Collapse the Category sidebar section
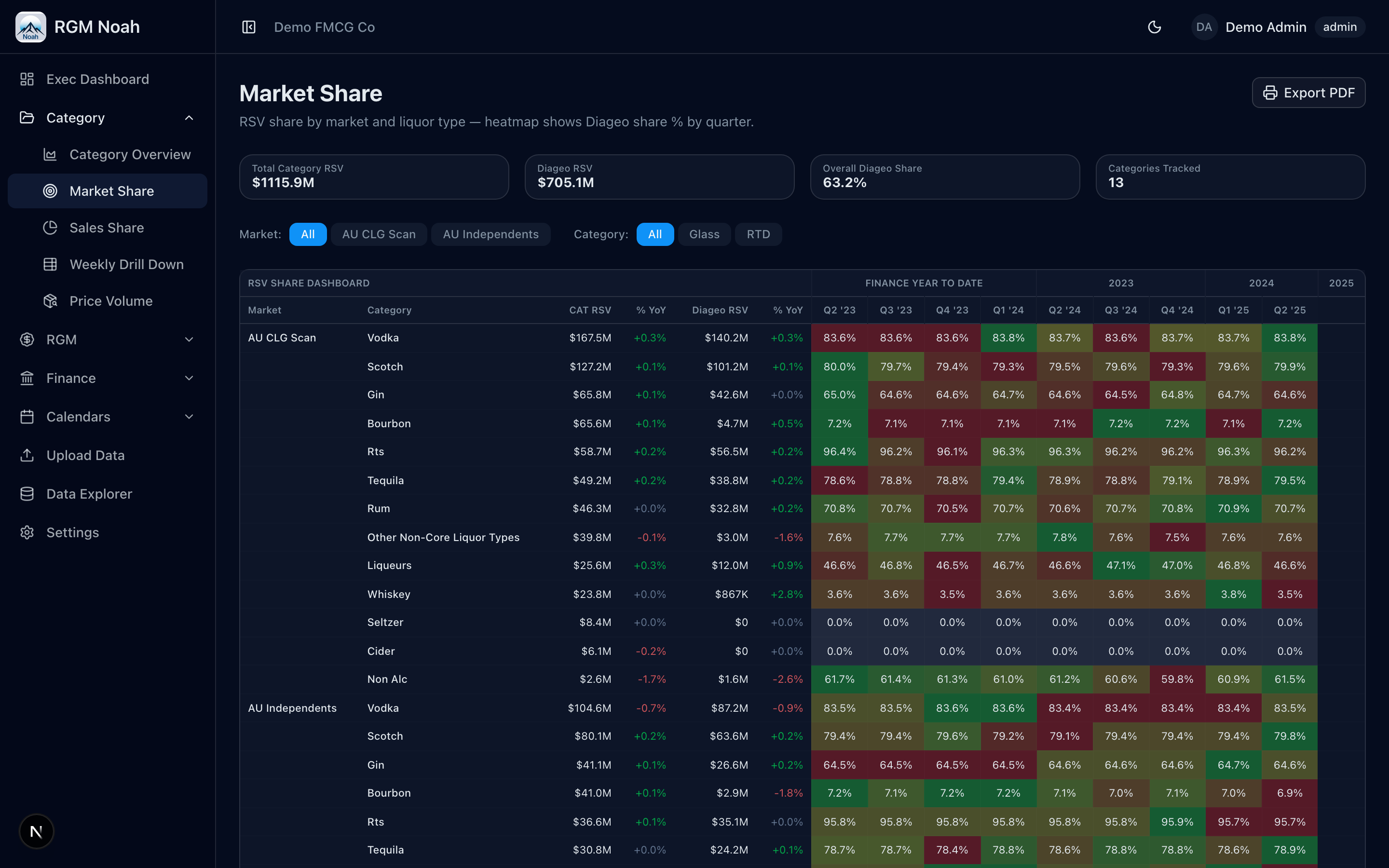The height and width of the screenshot is (868, 1389). point(189,118)
